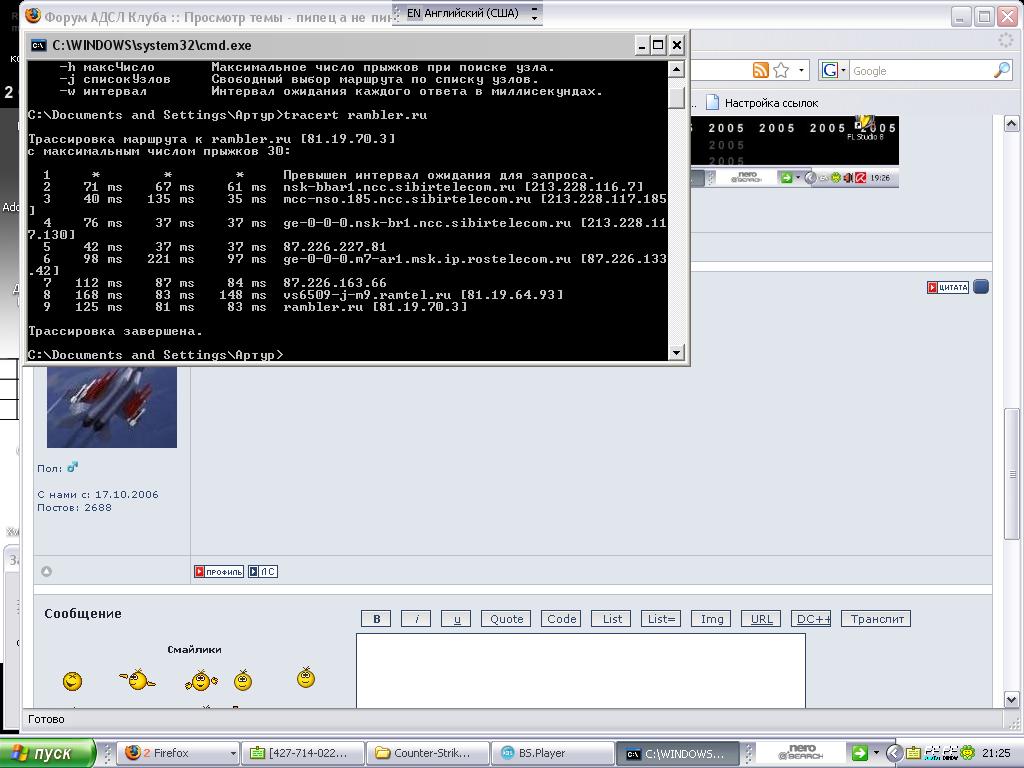Insert a Quote tag
1024x768 pixels.
point(506,618)
